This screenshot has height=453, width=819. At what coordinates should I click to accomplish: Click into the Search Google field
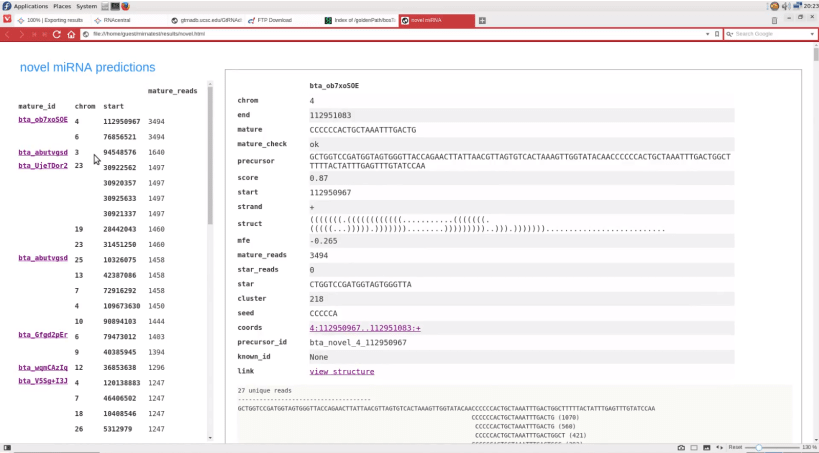coord(771,34)
